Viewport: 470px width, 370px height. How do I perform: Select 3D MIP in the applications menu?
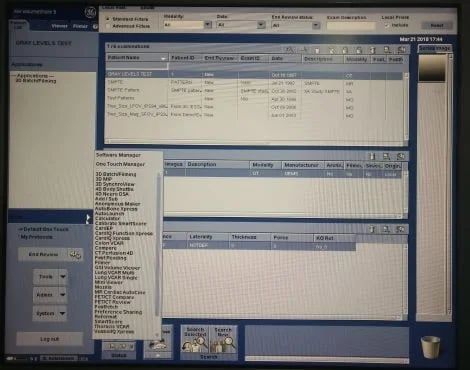point(104,179)
